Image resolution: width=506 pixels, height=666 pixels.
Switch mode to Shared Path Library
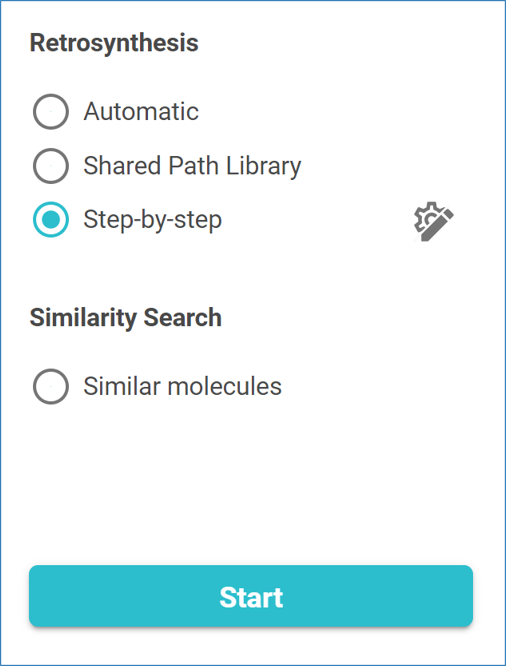click(x=51, y=166)
